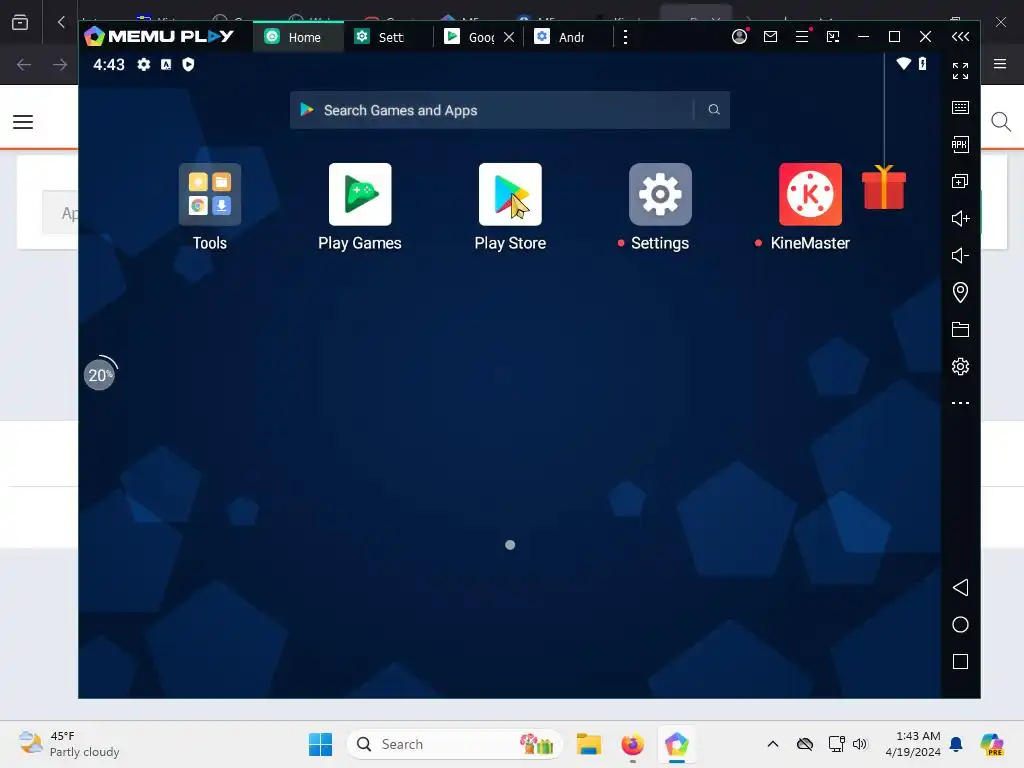1024x768 pixels.
Task: Click the Android back triangle button
Action: pos(960,587)
